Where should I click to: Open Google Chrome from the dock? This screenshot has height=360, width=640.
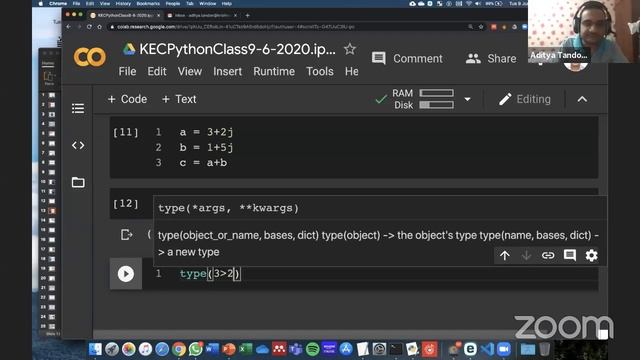point(178,349)
